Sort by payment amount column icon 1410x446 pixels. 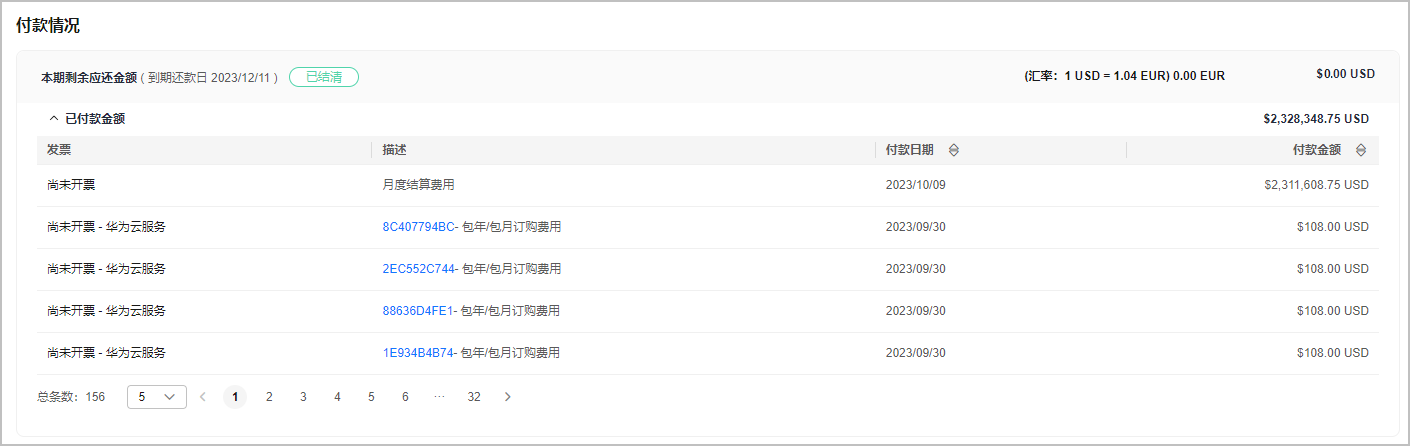pyautogui.click(x=1361, y=150)
